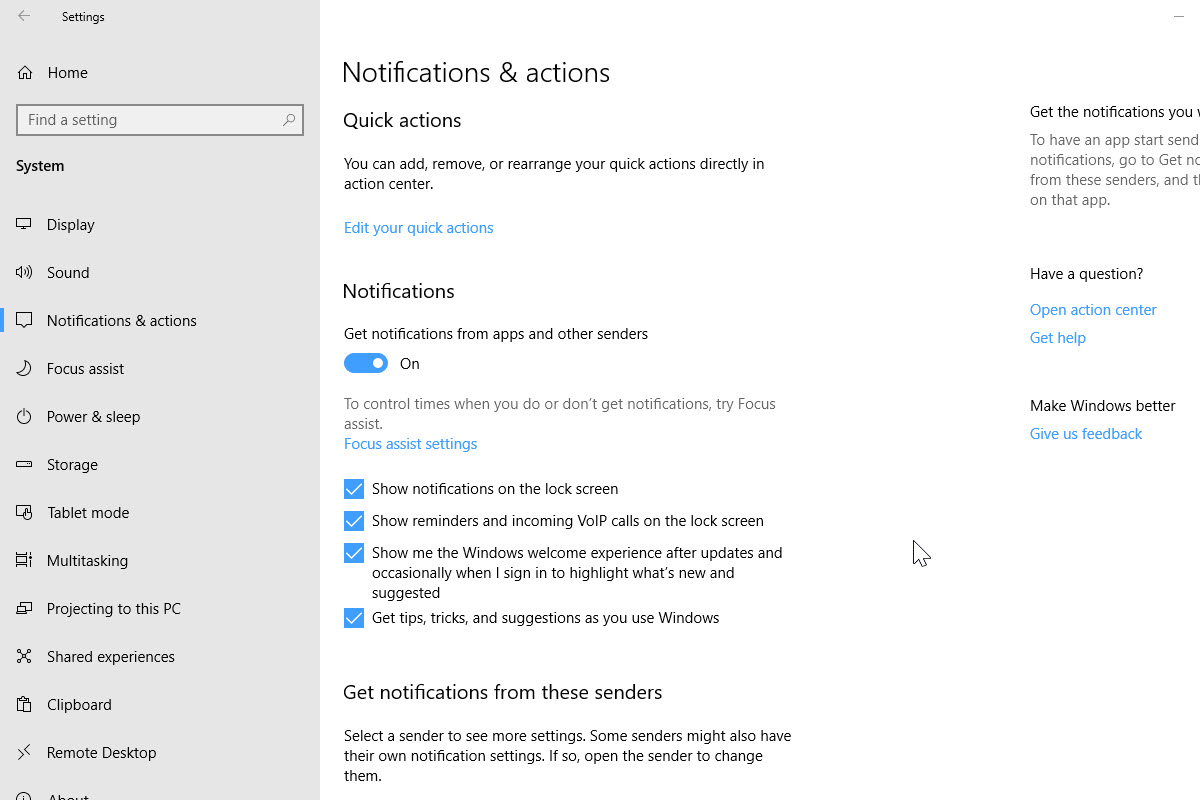Click the back arrow icon
1200x800 pixels.
pos(24,16)
